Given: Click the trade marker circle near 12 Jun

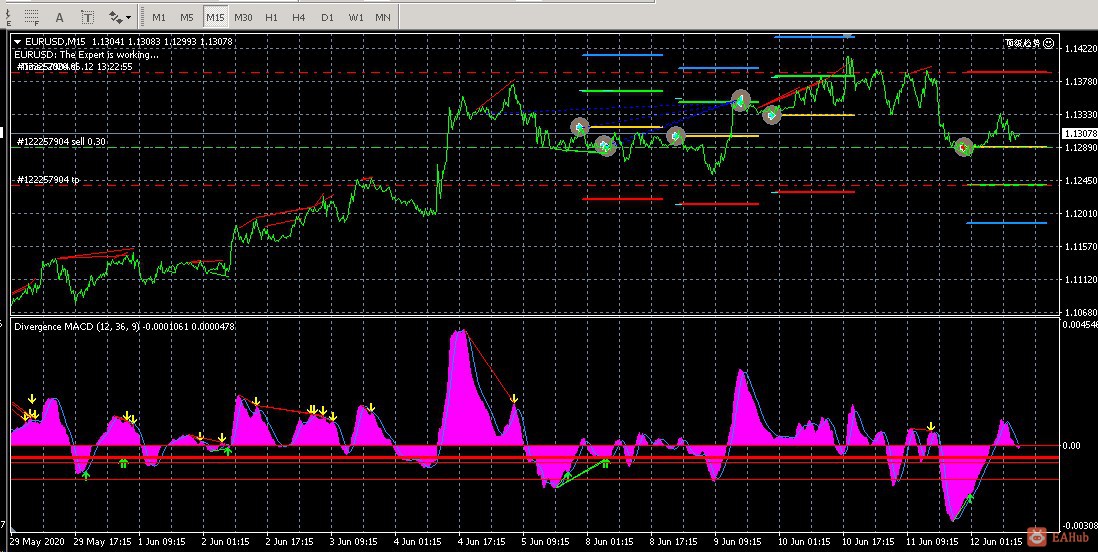Looking at the screenshot, I should [x=964, y=147].
